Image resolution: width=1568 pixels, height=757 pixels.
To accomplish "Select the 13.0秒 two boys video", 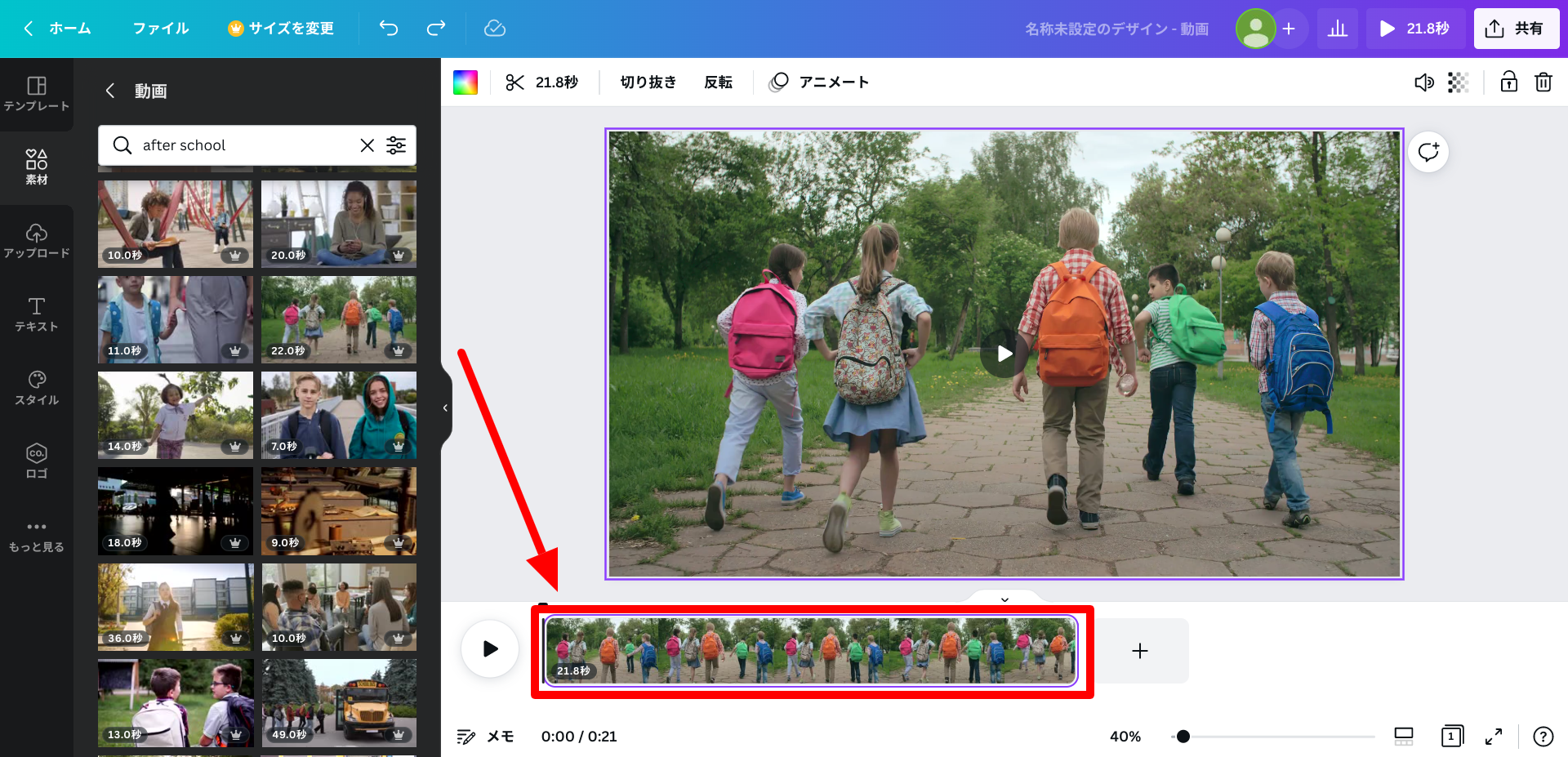I will (176, 703).
